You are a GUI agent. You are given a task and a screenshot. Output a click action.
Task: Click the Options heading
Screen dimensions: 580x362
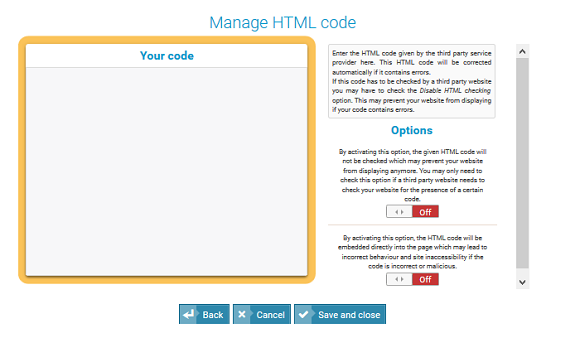click(412, 130)
